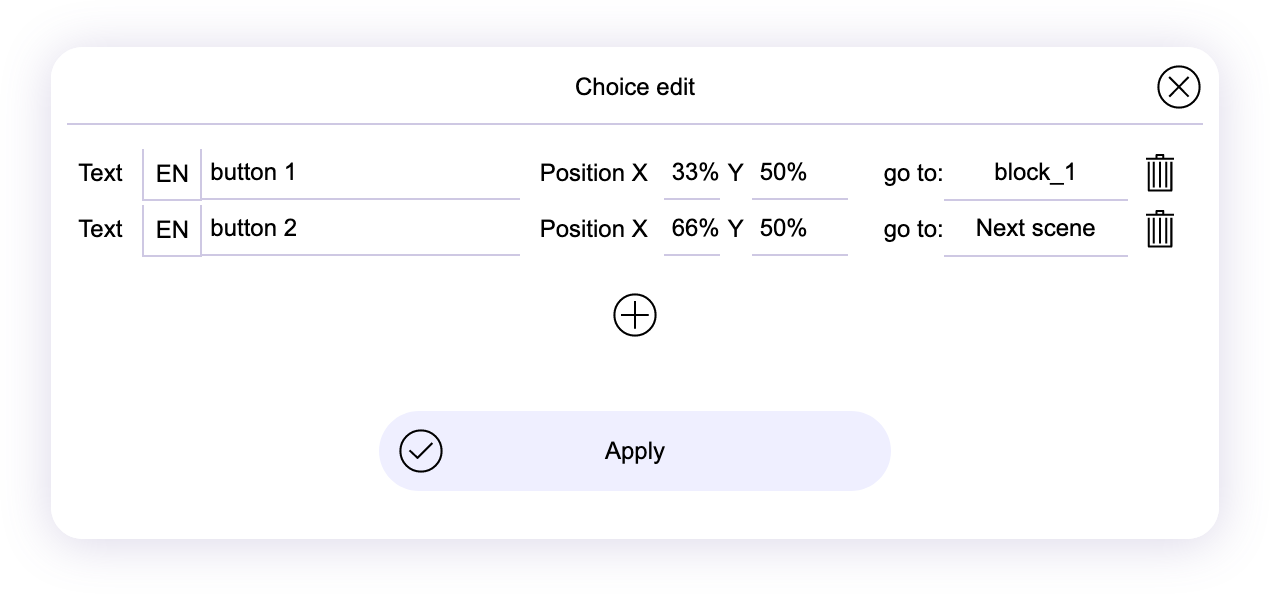1270x594 pixels.
Task: Focus the 66% Position X field
Action: (692, 229)
